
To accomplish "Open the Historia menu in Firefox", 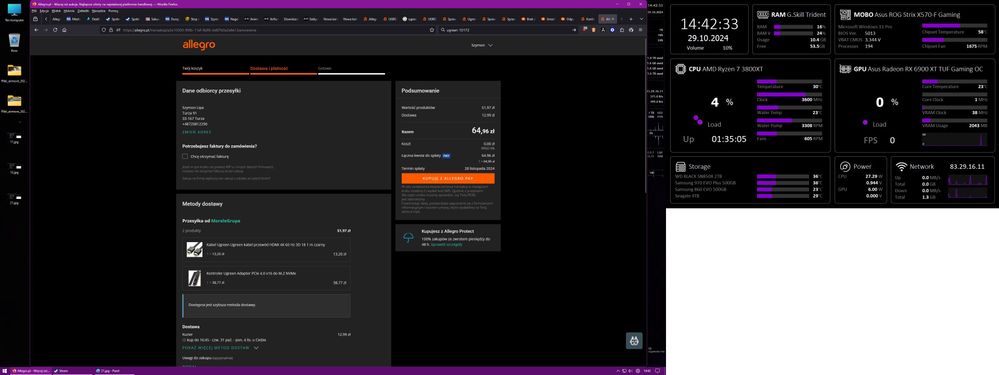I will [69, 11].
